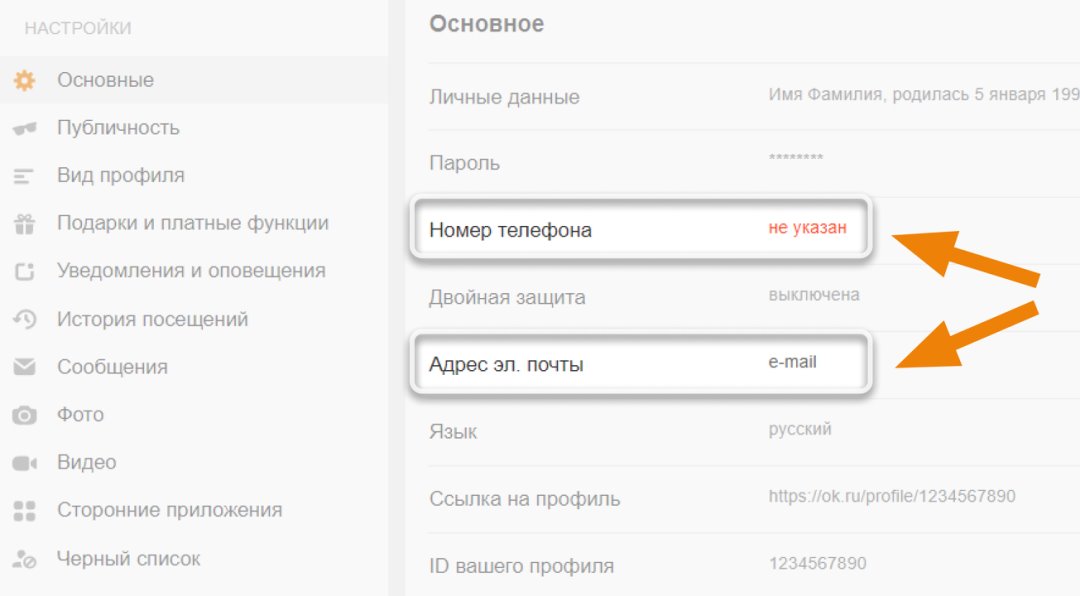The width and height of the screenshot is (1080, 596).
Task: Click the envelope icon for Сообщения
Action: coord(24,367)
